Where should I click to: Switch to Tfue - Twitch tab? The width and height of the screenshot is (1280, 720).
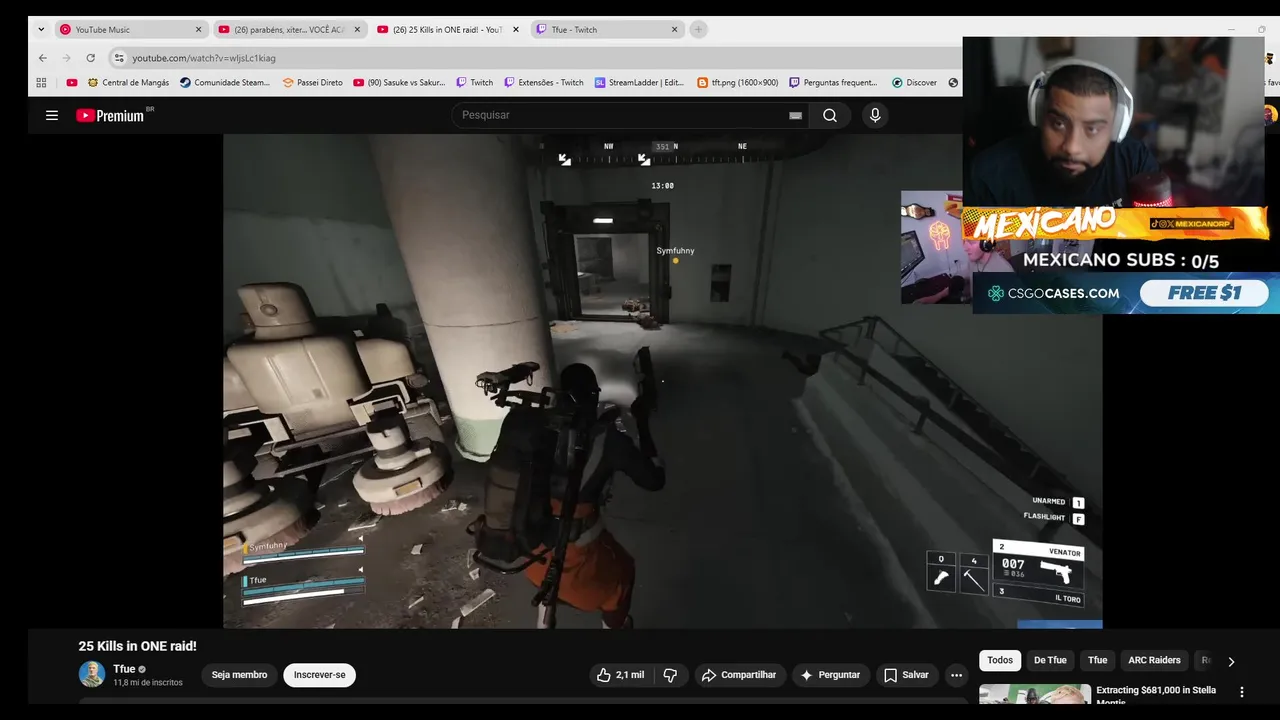[606, 30]
